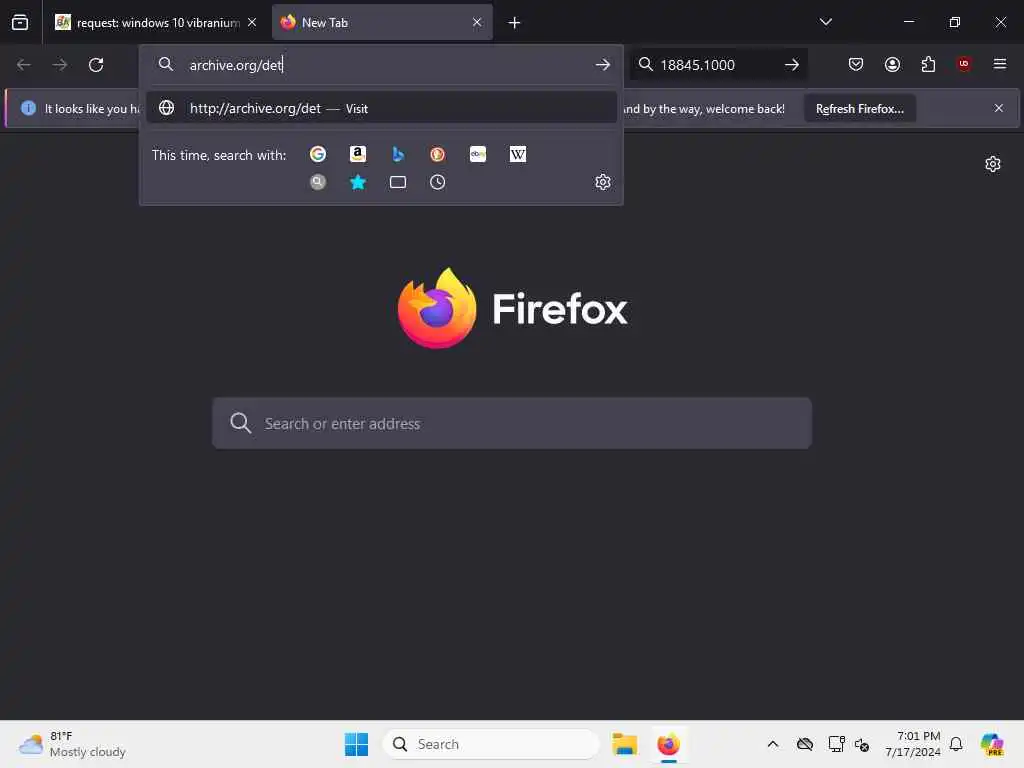Click the go arrow in the search bar
The height and width of the screenshot is (768, 1024).
[x=792, y=65]
